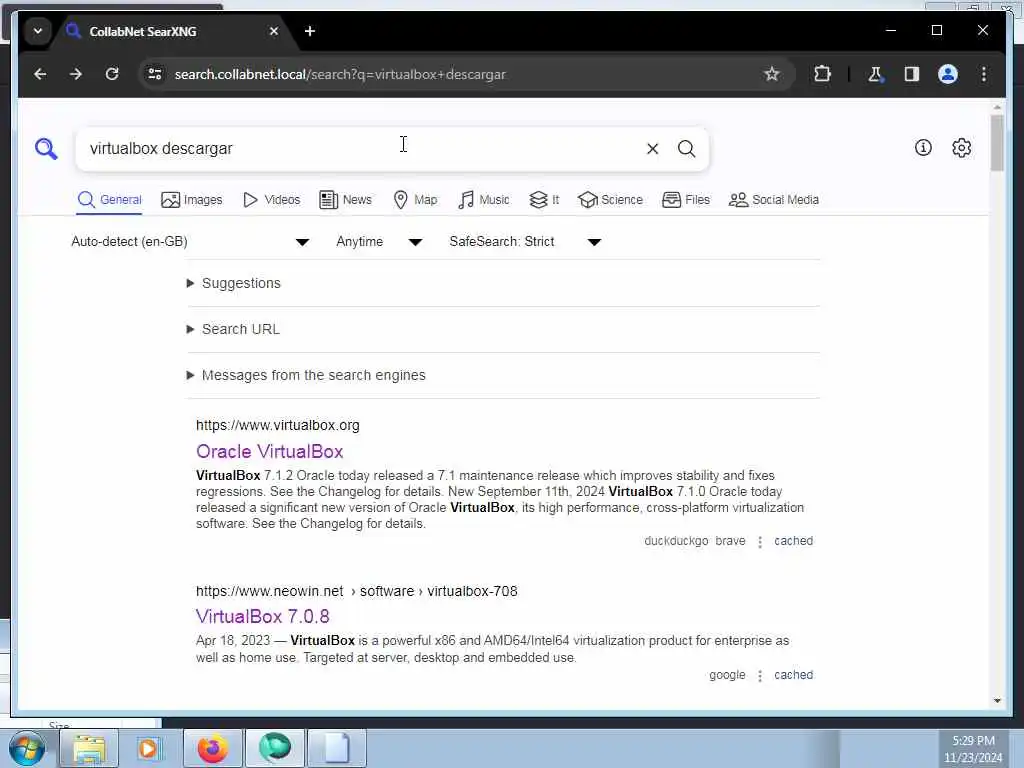Open the SafeSearch: Strict dropdown
The width and height of the screenshot is (1024, 768).
pyautogui.click(x=525, y=242)
